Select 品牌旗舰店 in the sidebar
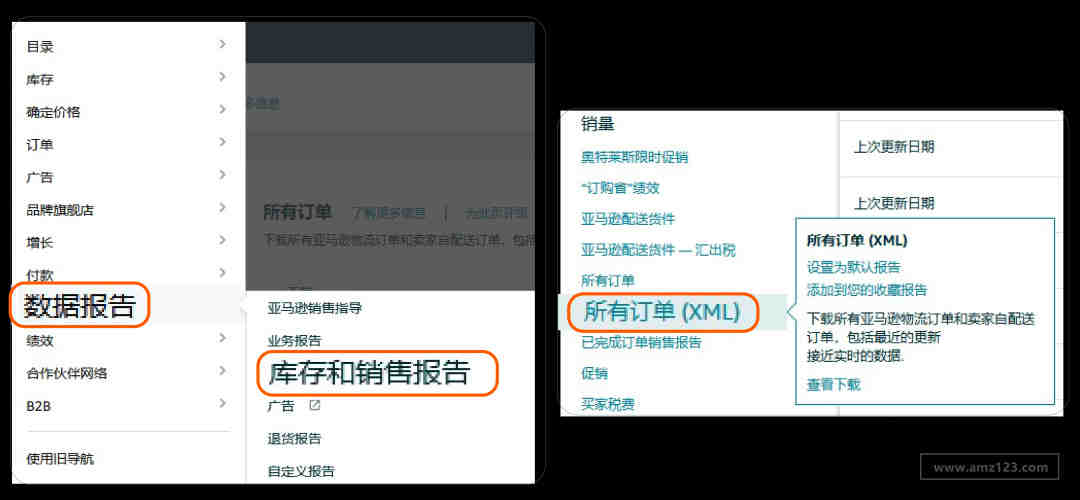The image size is (1080, 500). pos(60,210)
